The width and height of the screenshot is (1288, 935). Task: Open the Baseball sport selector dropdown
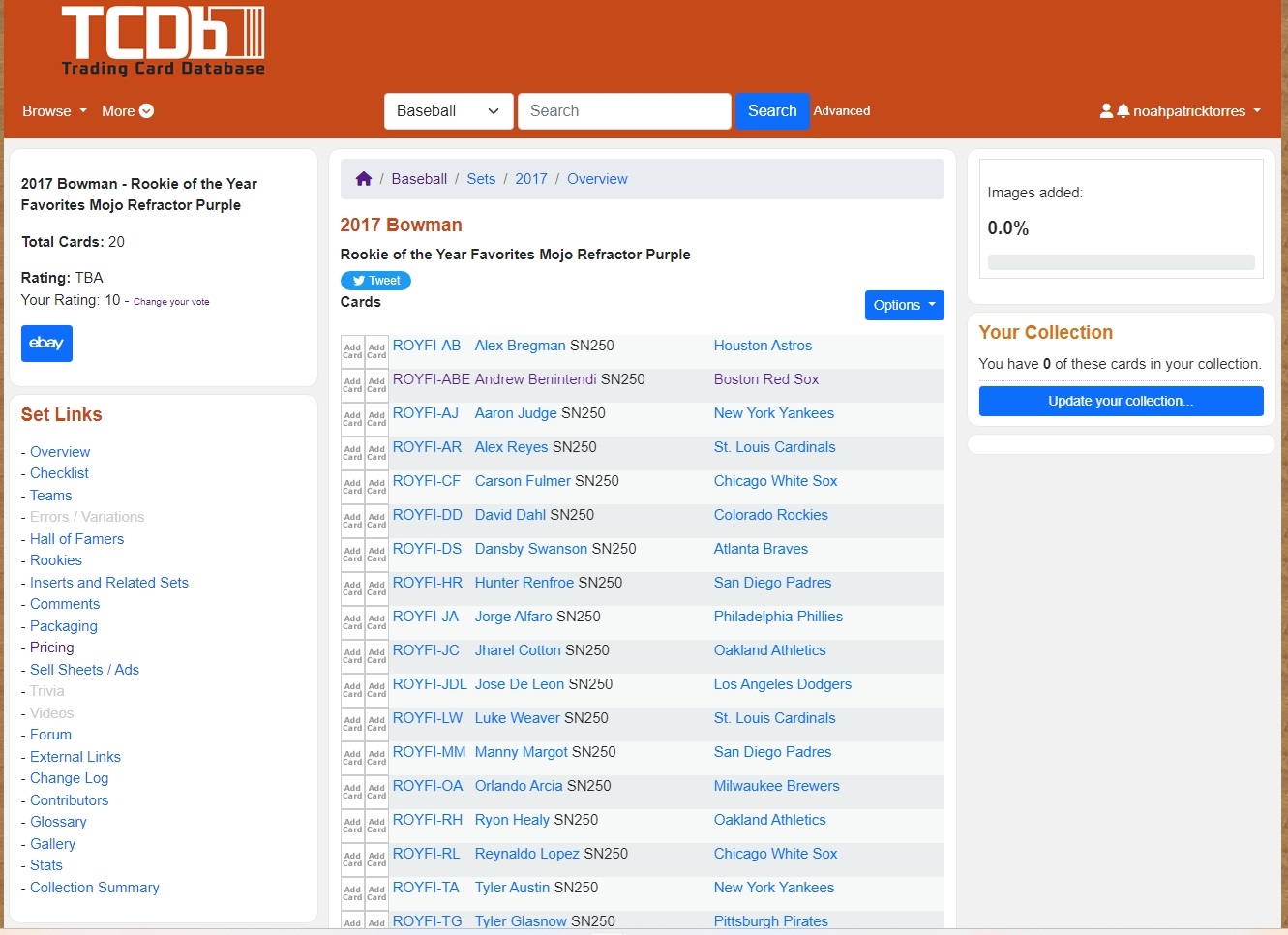[x=448, y=111]
